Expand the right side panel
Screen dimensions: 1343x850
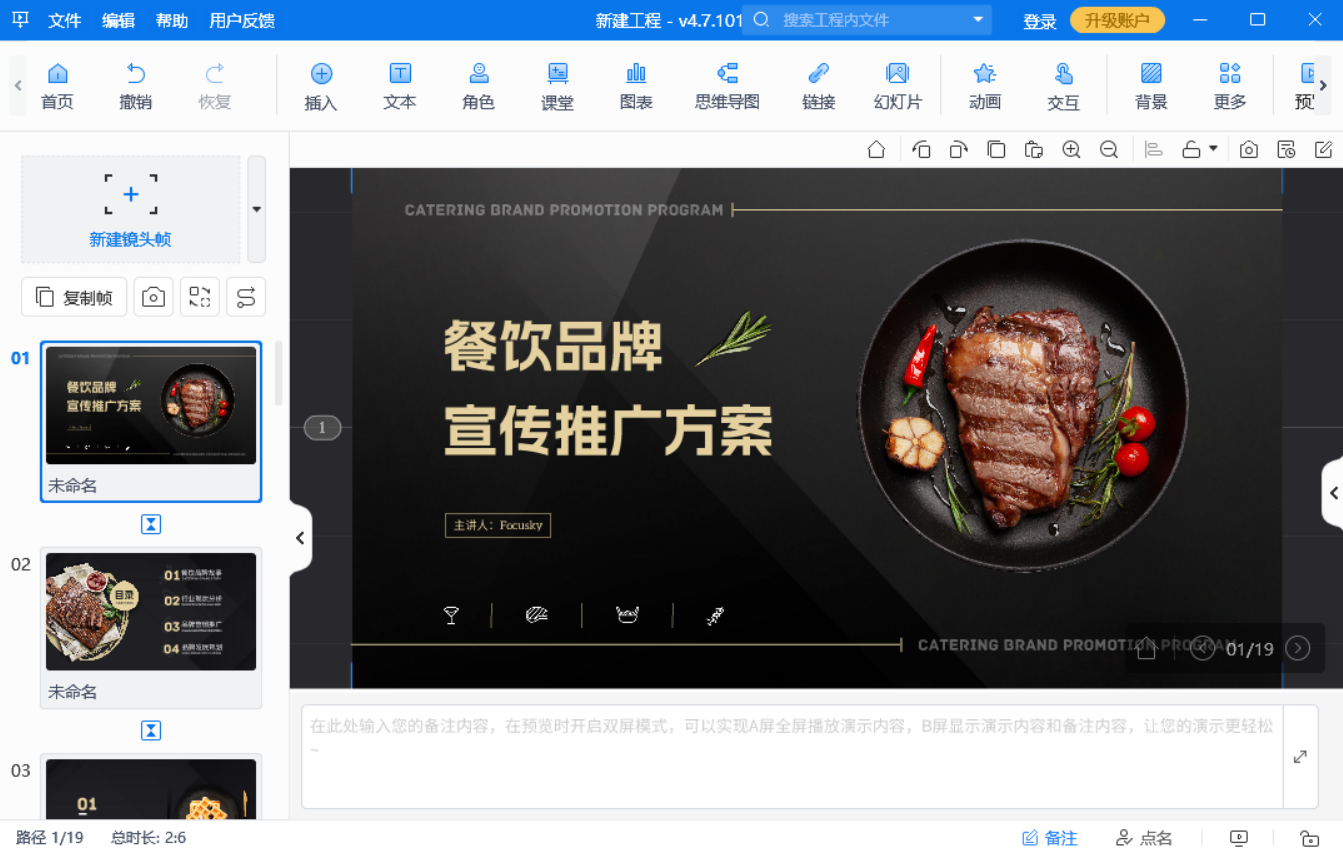click(1333, 493)
